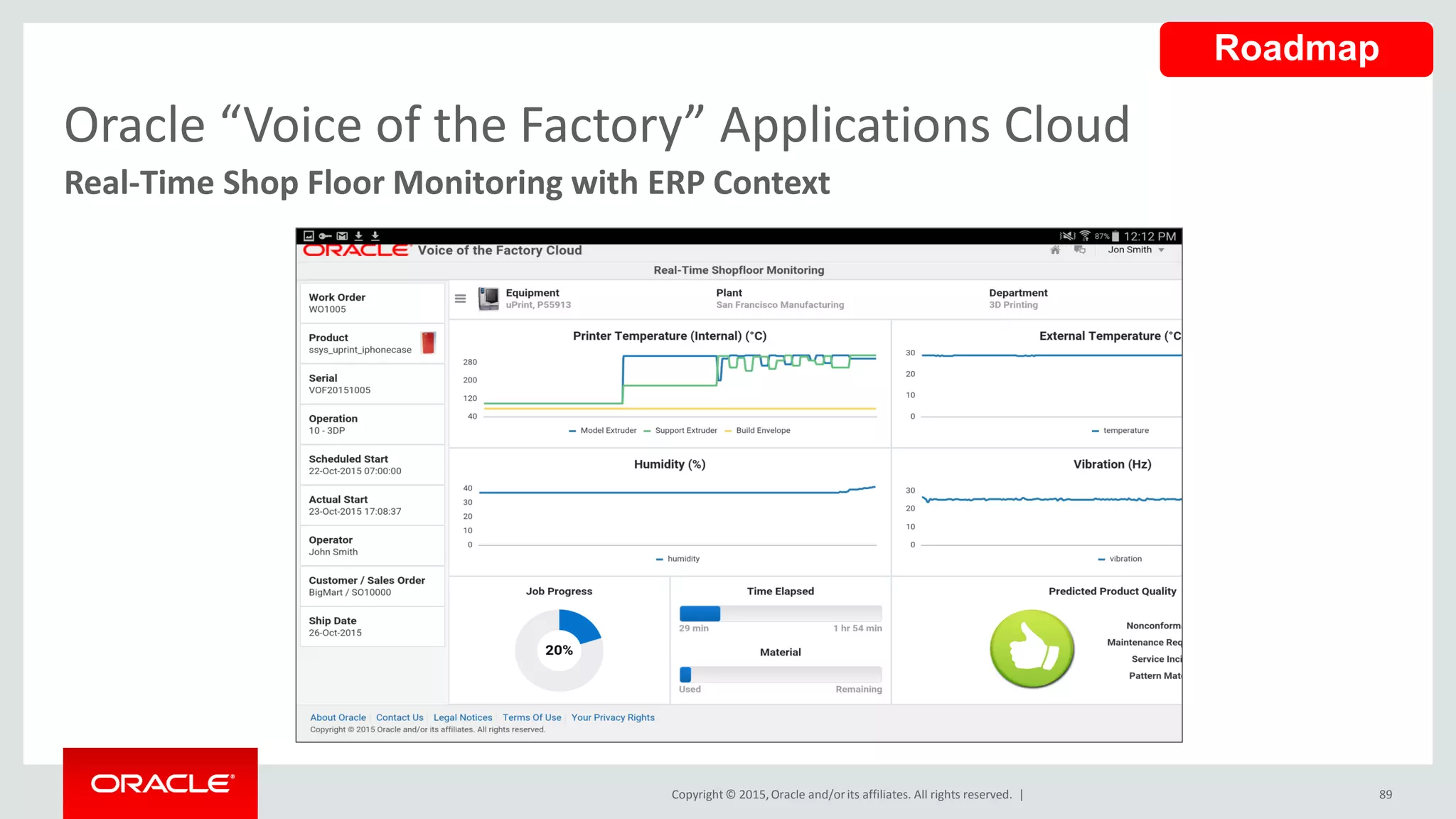Tap the mail icon in status bar
Screen dimensions: 1456x819
342,236
